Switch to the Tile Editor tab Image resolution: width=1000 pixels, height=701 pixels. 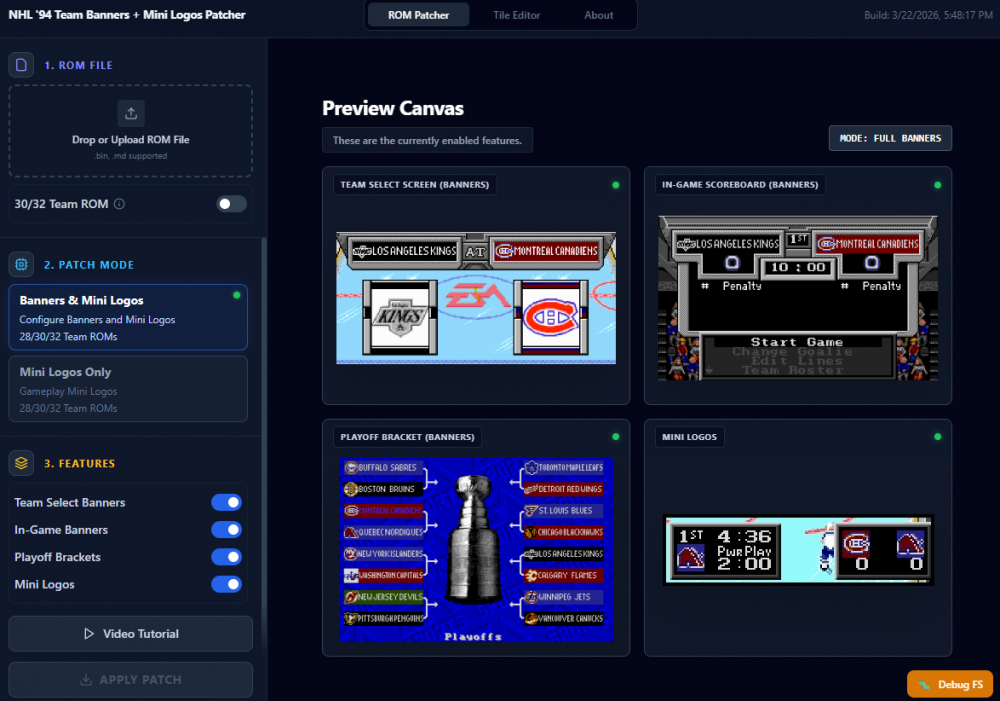516,15
